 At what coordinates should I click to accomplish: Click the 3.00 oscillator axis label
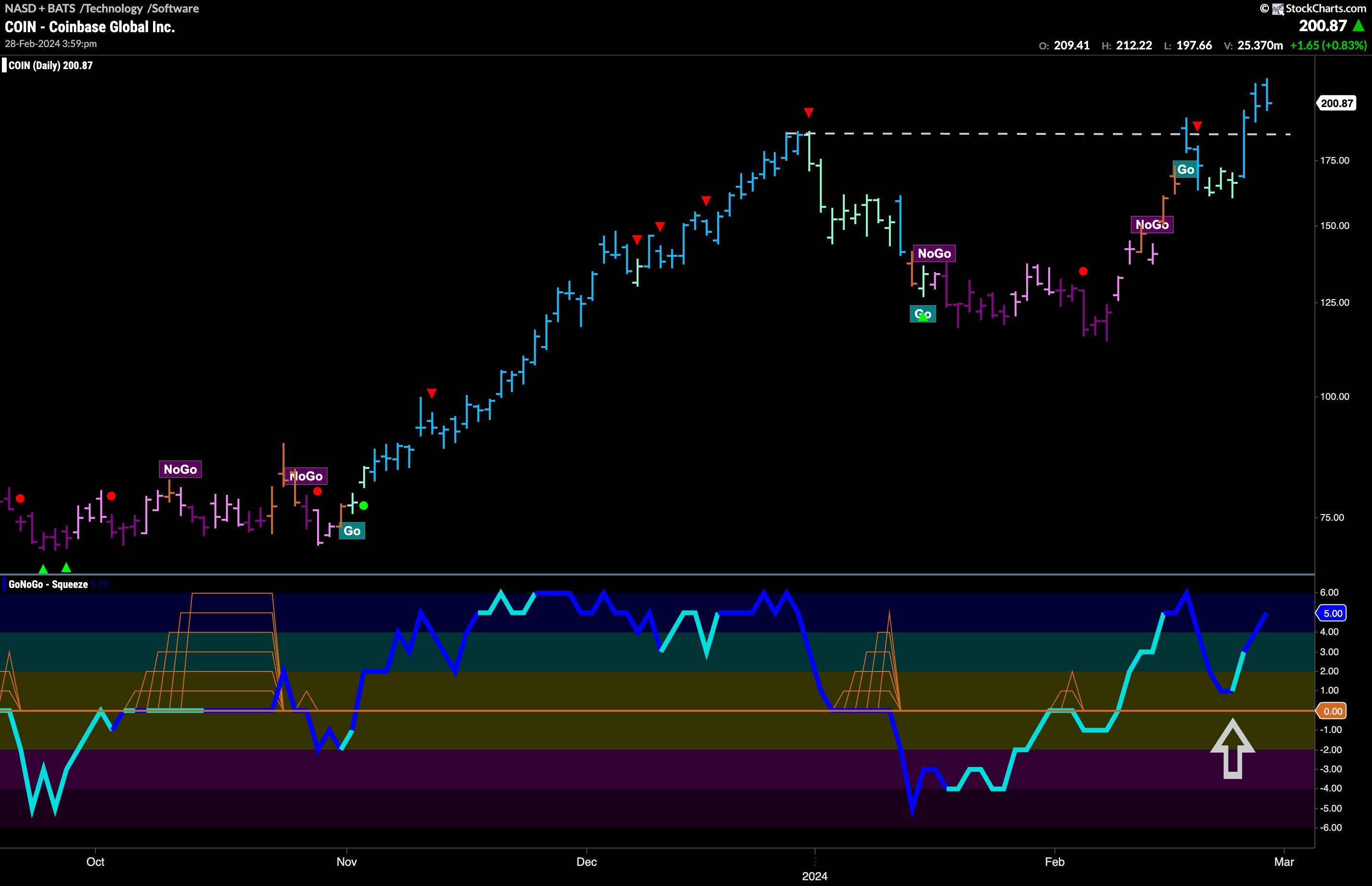coord(1329,652)
